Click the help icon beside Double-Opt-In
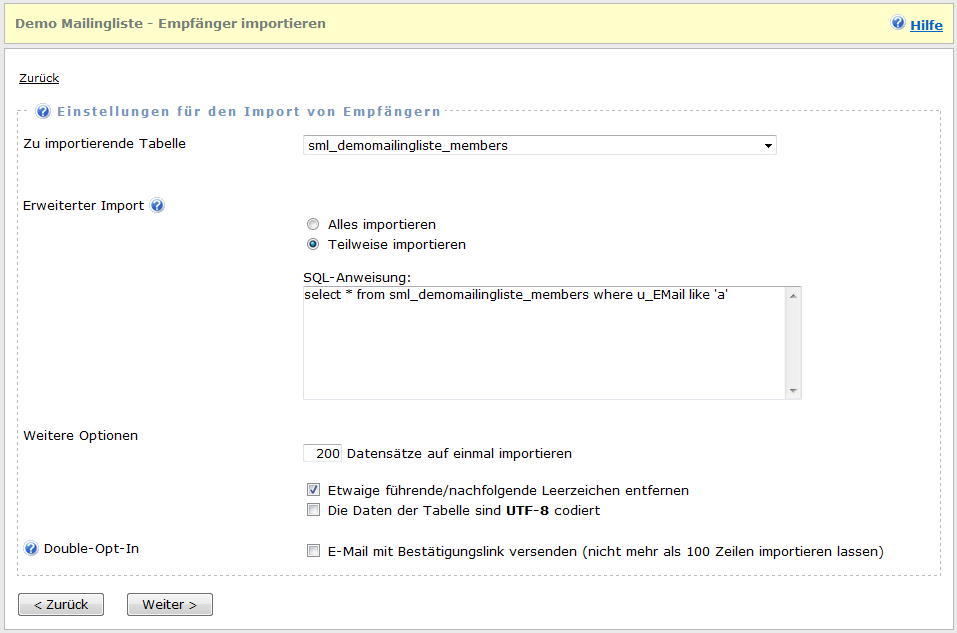 tap(31, 549)
